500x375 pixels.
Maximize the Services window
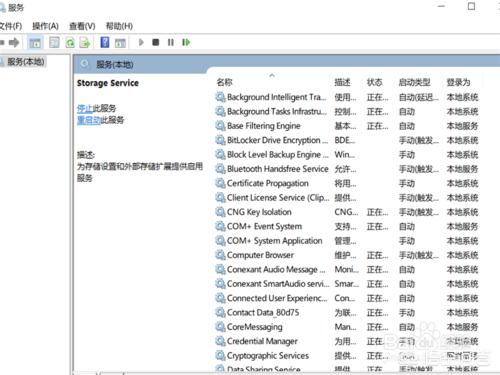471,6
